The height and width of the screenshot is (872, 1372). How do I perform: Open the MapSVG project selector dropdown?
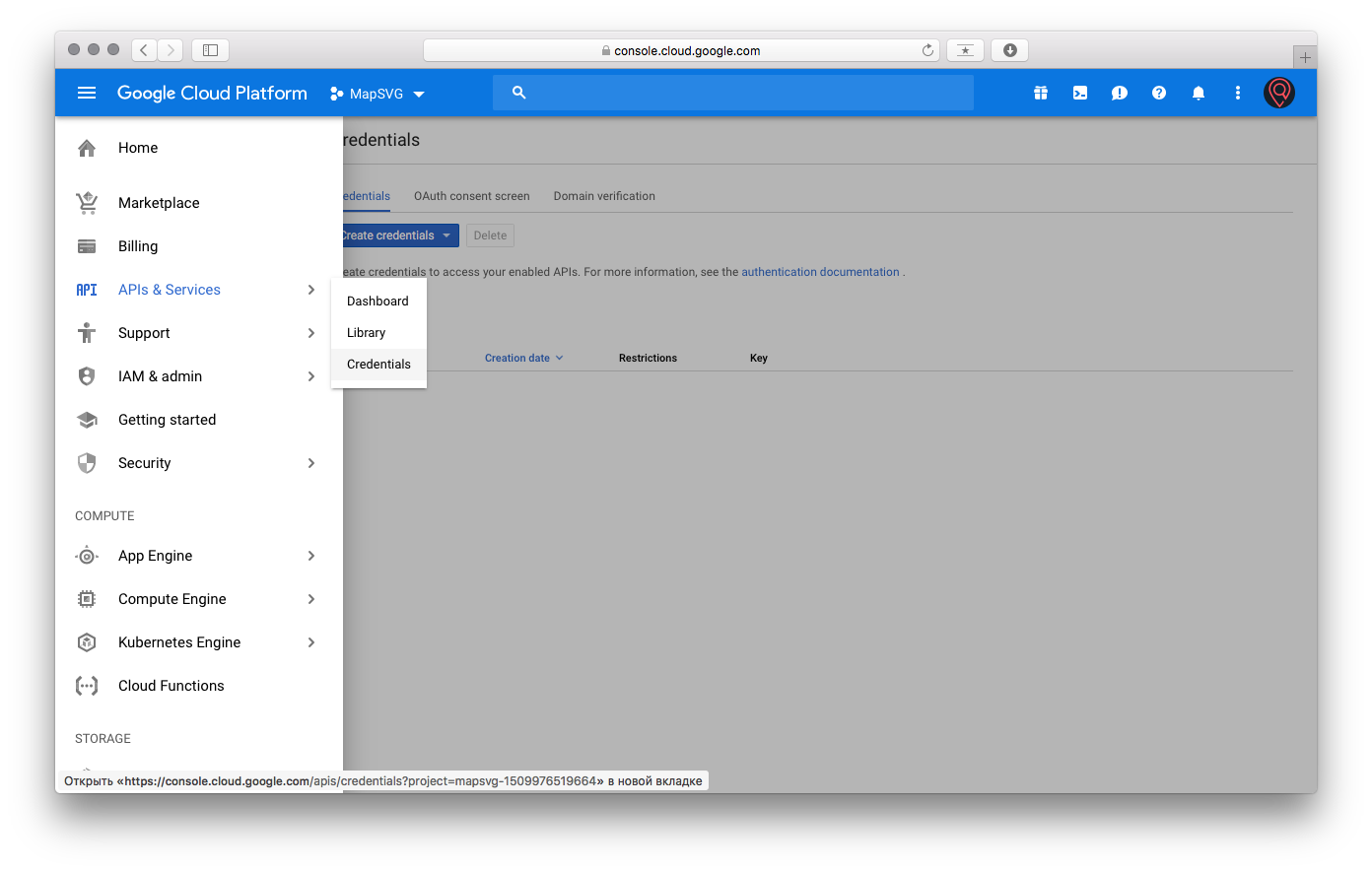(x=377, y=94)
